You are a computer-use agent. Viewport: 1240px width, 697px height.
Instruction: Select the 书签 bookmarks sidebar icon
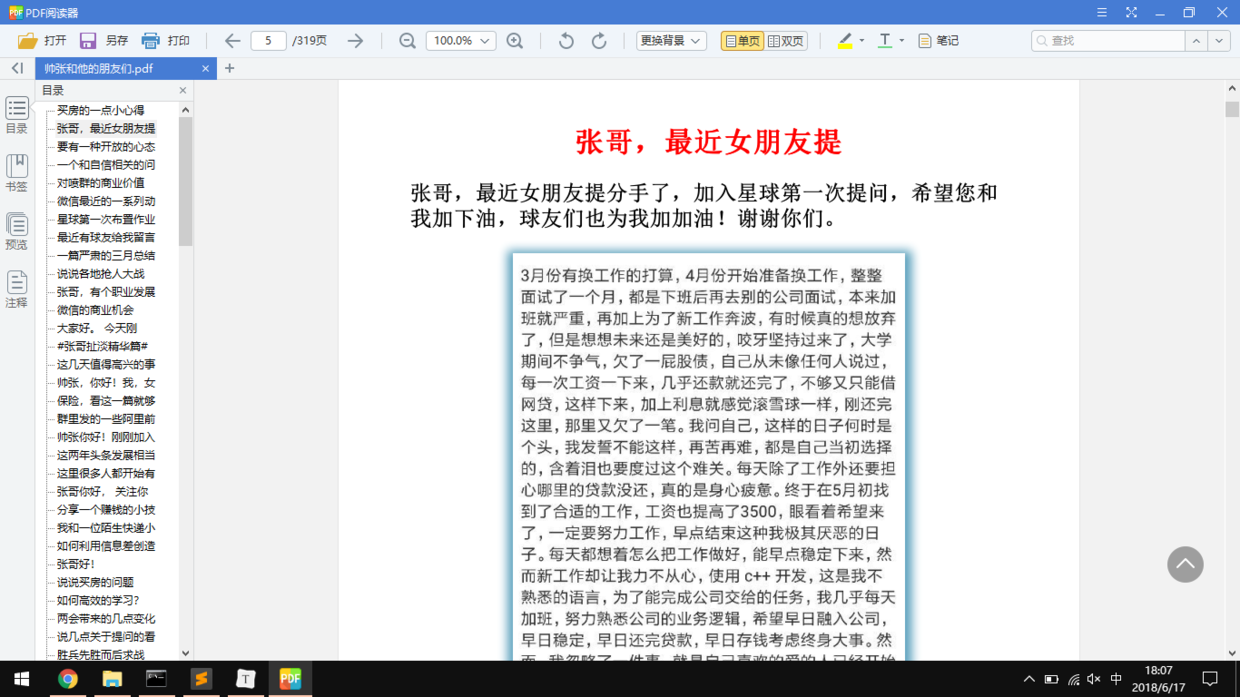tap(16, 170)
